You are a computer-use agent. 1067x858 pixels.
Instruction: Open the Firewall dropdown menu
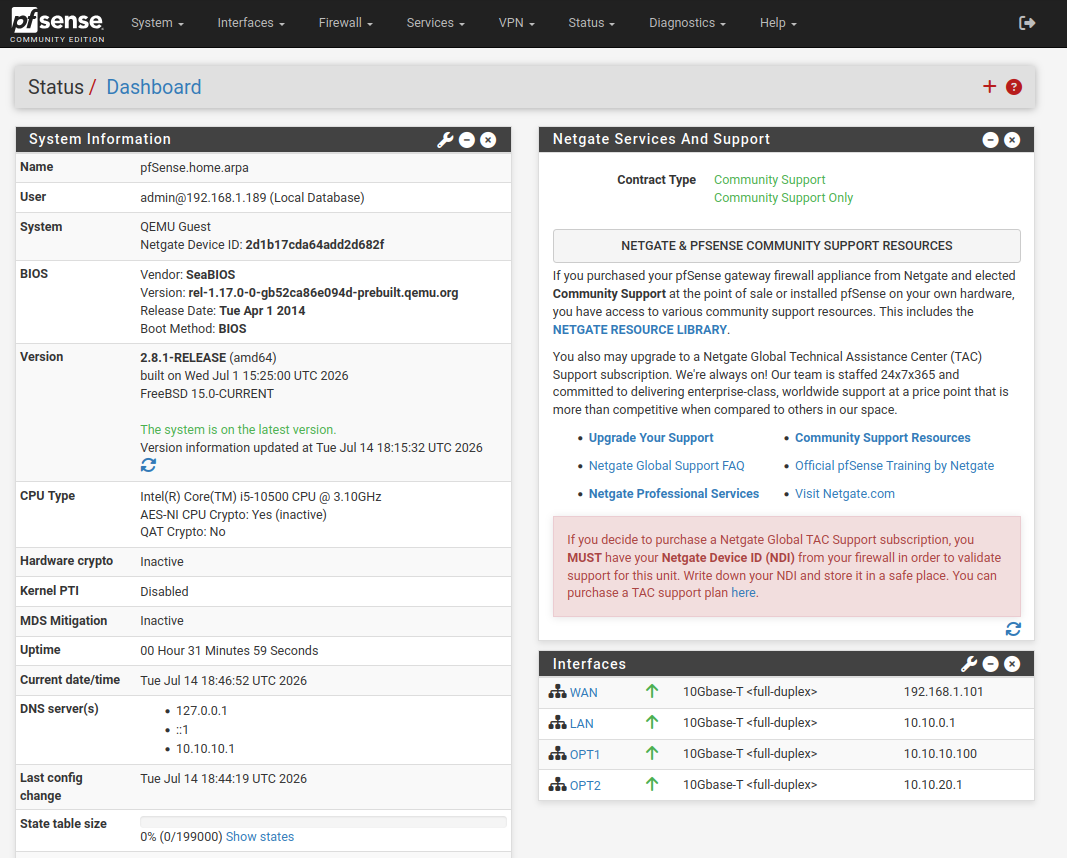[x=346, y=23]
